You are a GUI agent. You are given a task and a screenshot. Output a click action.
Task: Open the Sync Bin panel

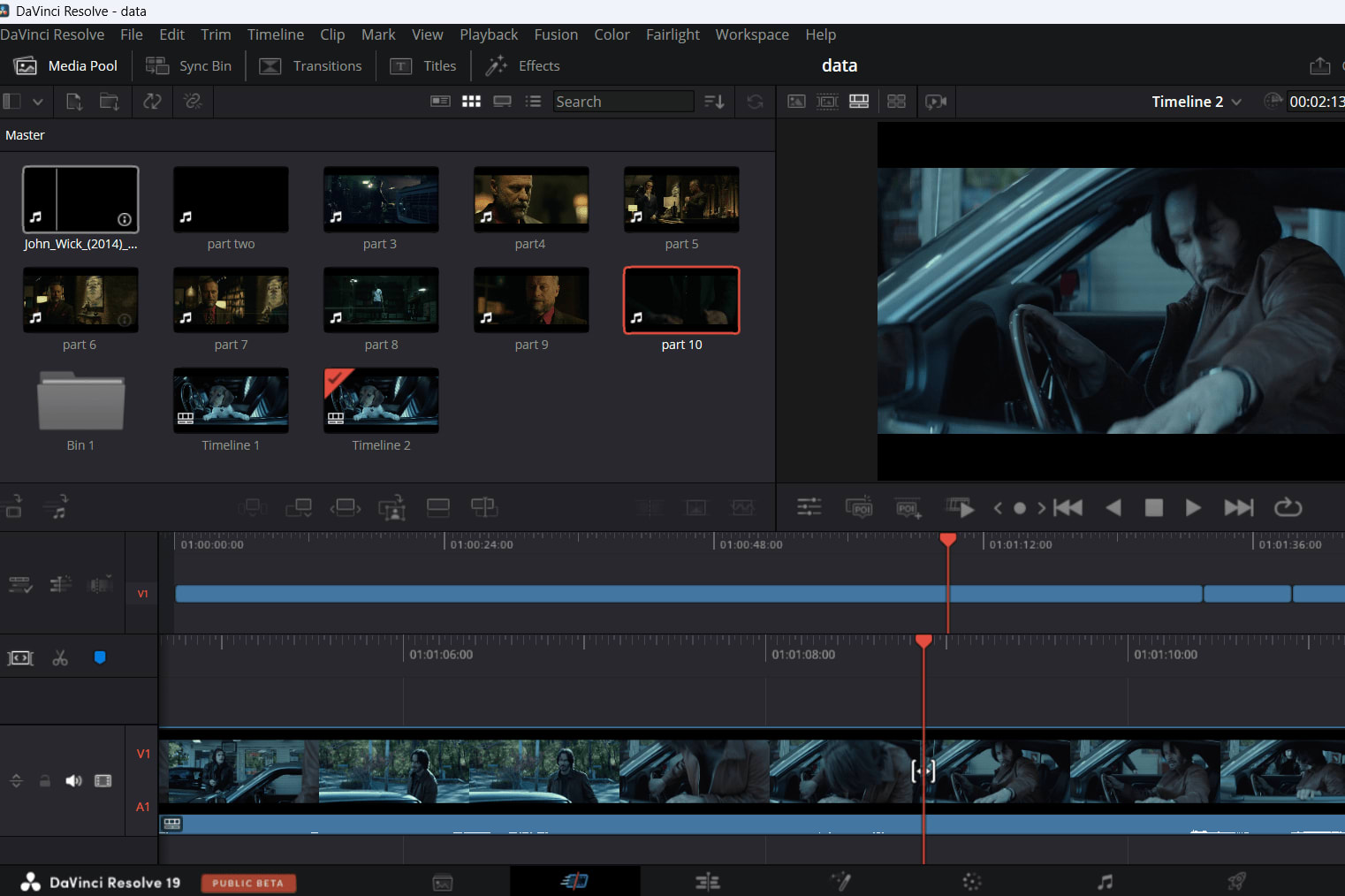188,66
